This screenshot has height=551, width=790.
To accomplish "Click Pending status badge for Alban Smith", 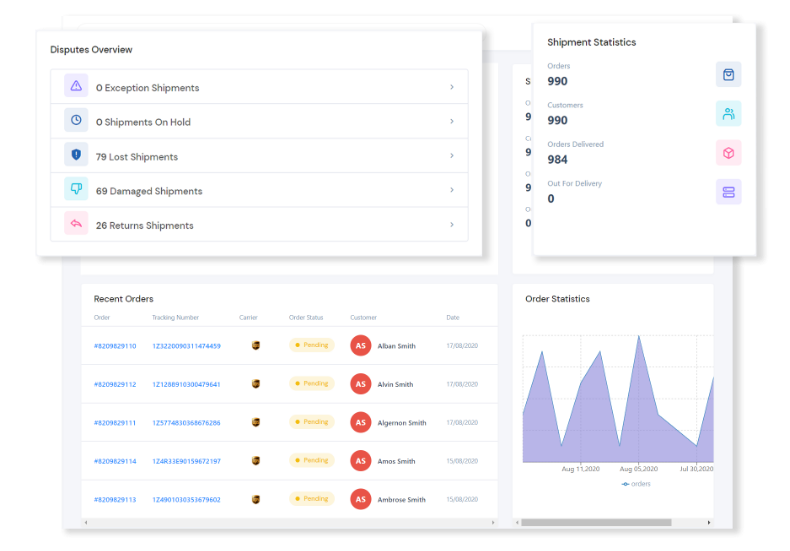I will pyautogui.click(x=312, y=345).
